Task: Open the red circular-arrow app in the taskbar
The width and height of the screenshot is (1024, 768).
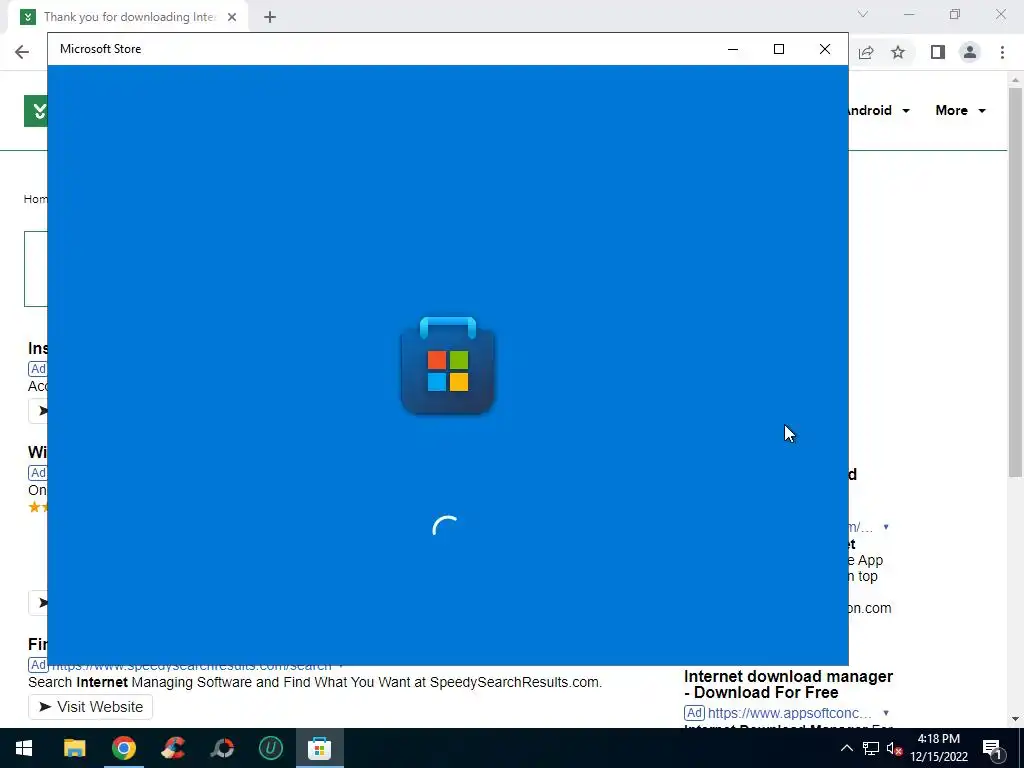Action: pyautogui.click(x=222, y=748)
